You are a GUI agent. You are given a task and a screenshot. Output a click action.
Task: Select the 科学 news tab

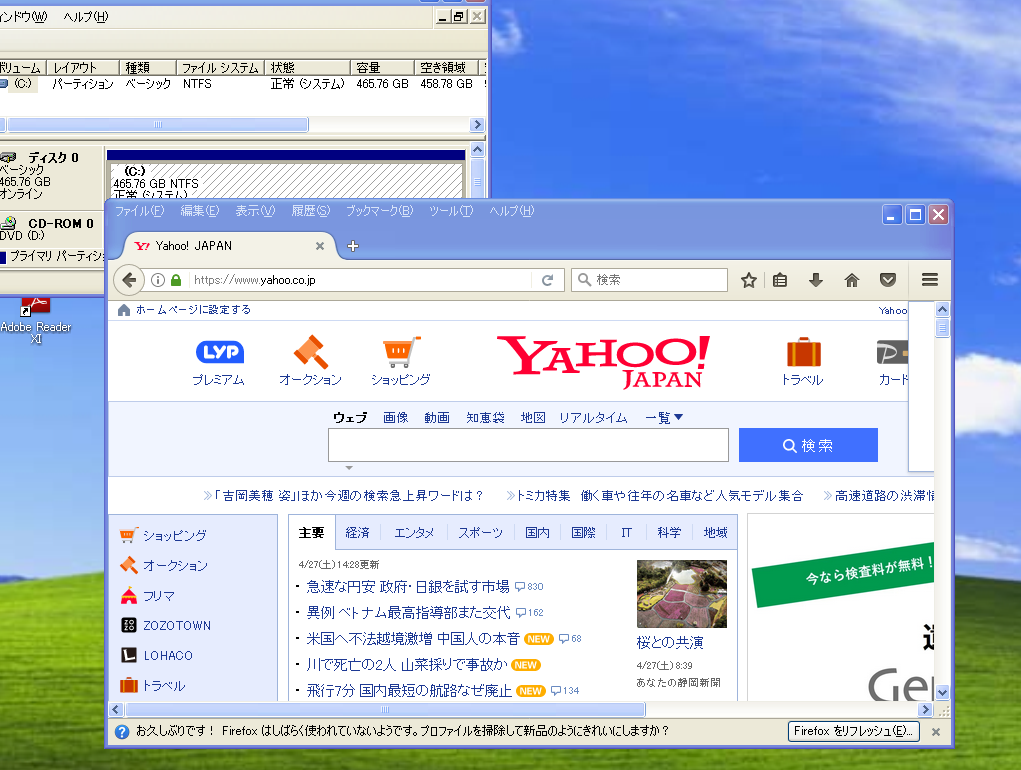(669, 532)
